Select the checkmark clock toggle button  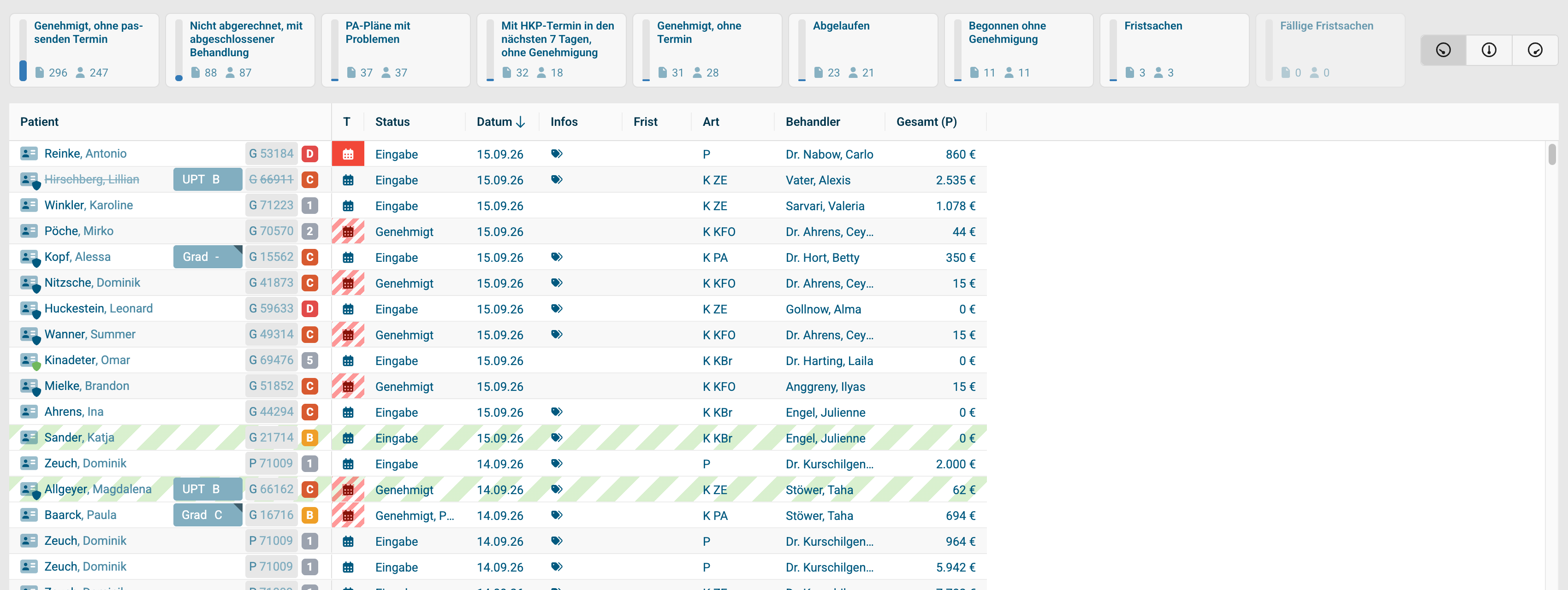(x=1535, y=50)
